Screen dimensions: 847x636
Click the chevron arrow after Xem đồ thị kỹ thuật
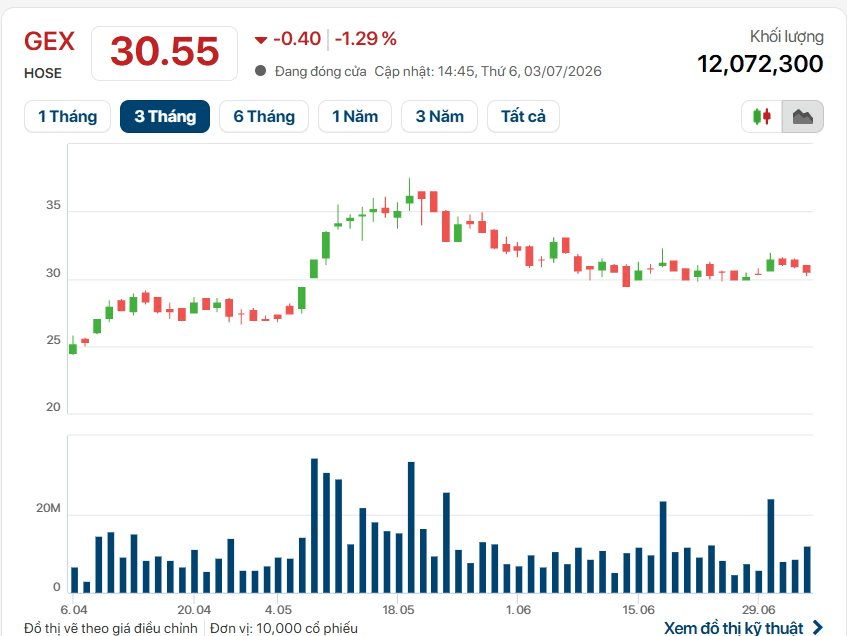(x=818, y=627)
